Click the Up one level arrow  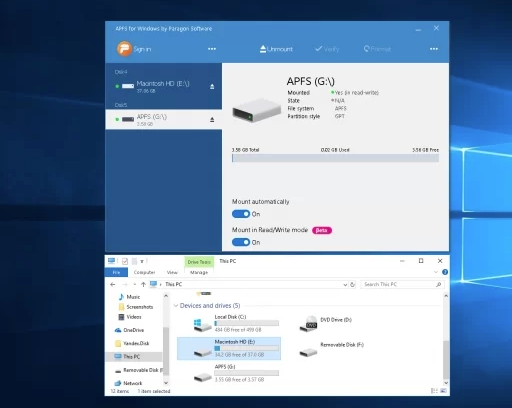143,284
